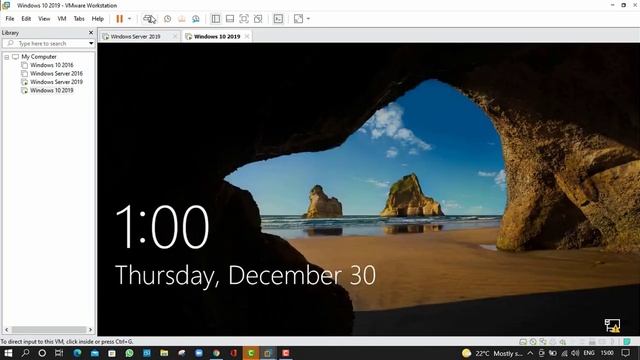Select My Computer in the library
Image resolution: width=640 pixels, height=360 pixels.
tap(39, 57)
